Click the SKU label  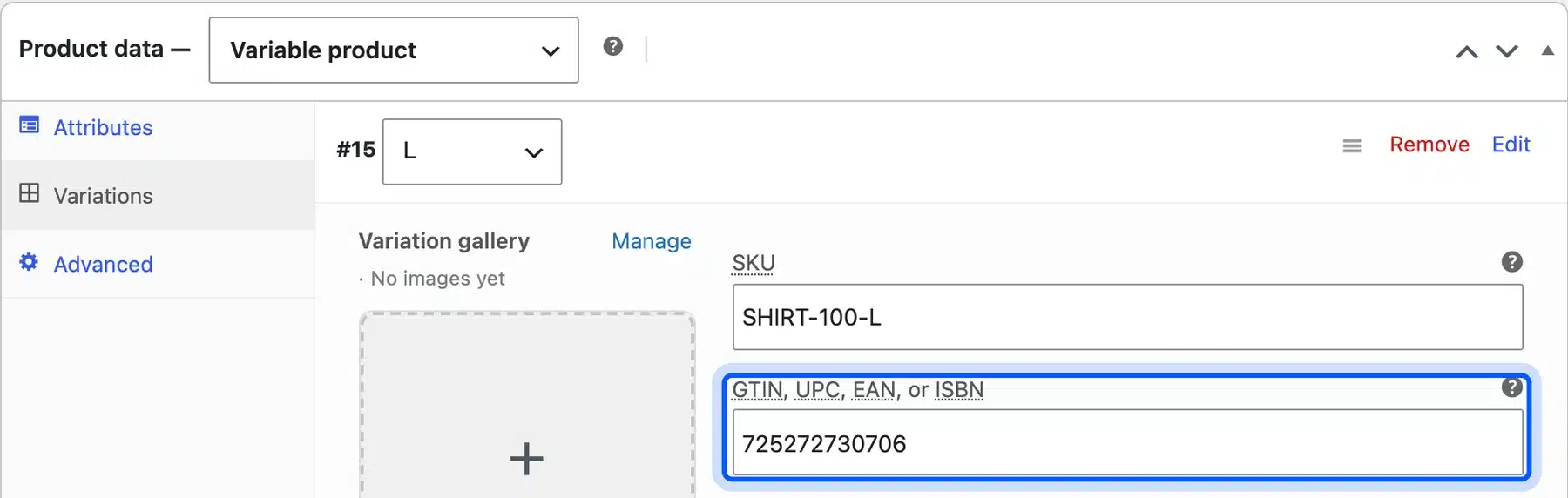coord(754,263)
